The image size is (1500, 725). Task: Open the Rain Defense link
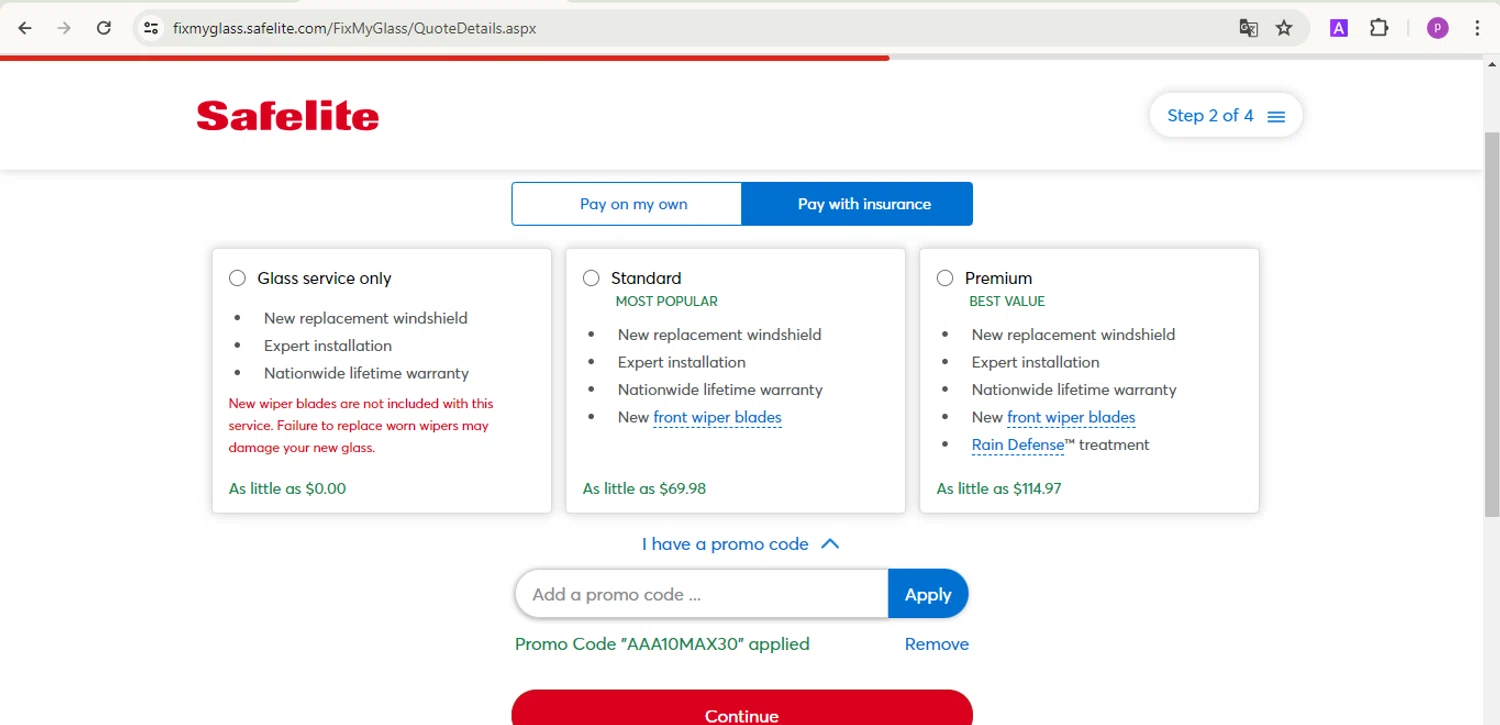[1018, 445]
